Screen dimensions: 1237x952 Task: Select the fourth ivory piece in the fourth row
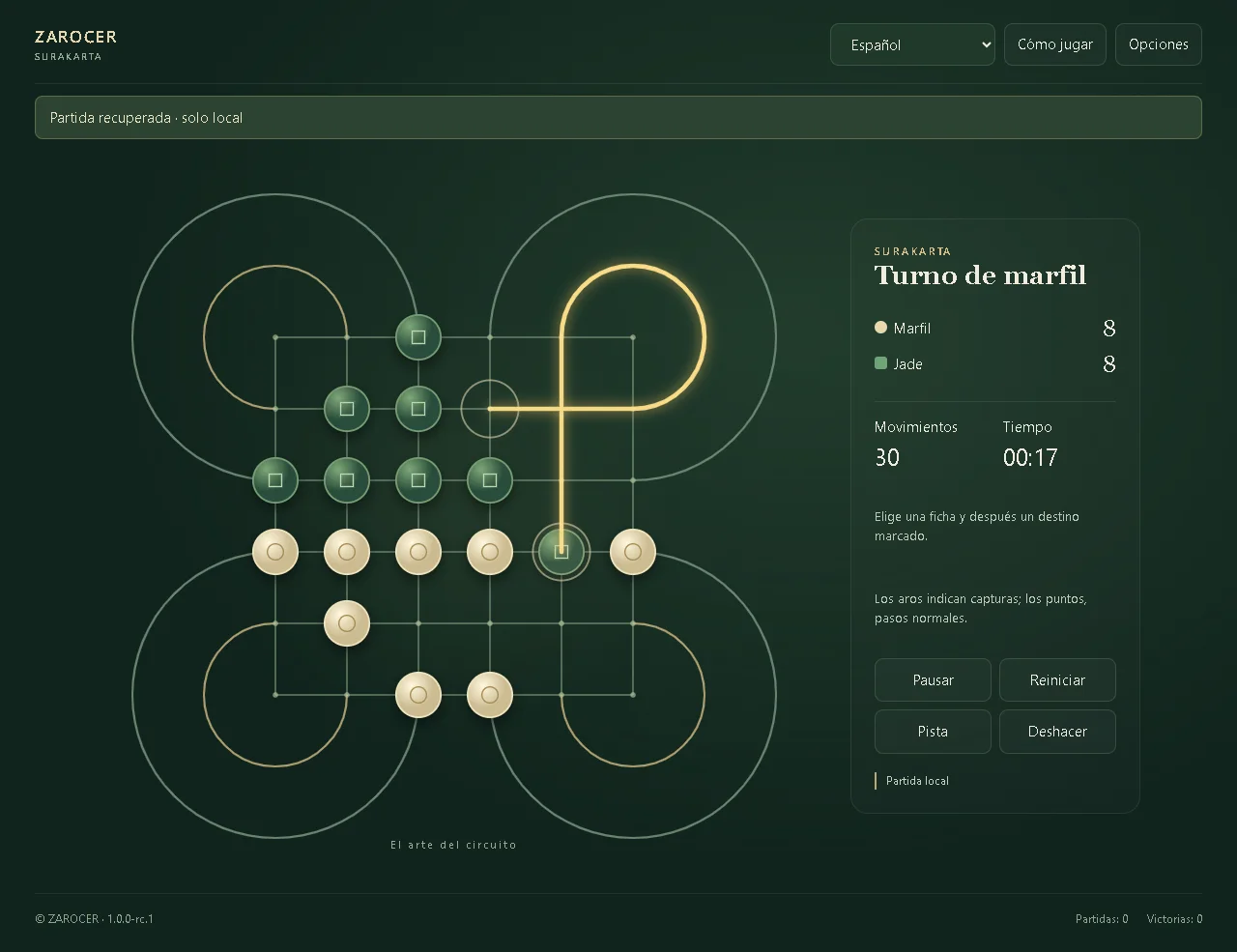click(x=490, y=552)
